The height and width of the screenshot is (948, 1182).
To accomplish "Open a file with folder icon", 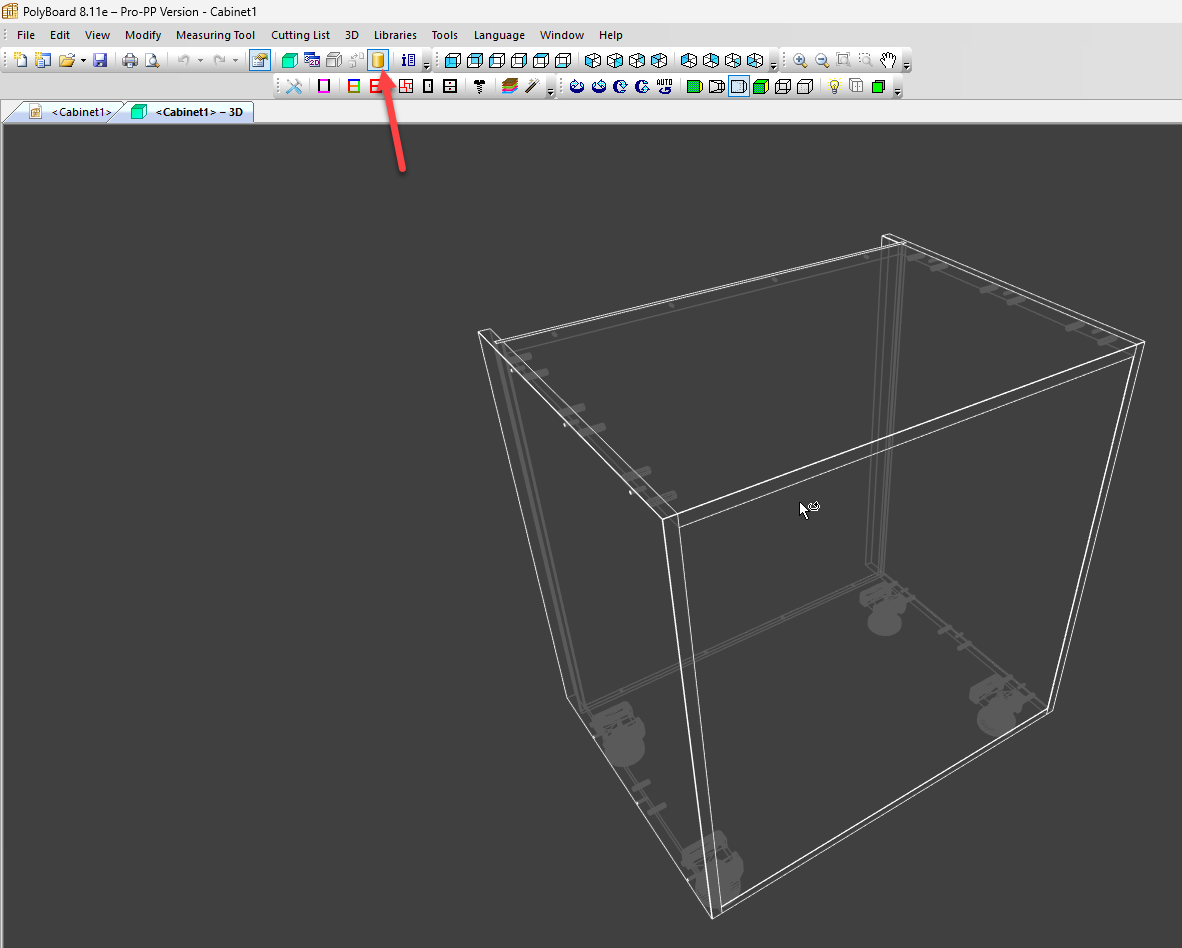I will coord(67,60).
